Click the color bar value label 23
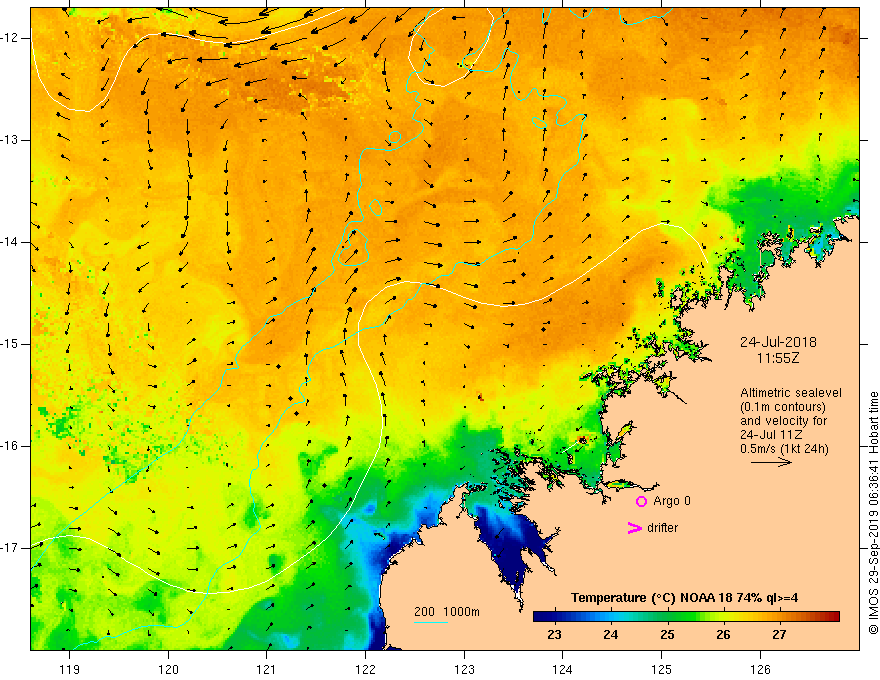This screenshot has height=680, width=880. coord(554,635)
